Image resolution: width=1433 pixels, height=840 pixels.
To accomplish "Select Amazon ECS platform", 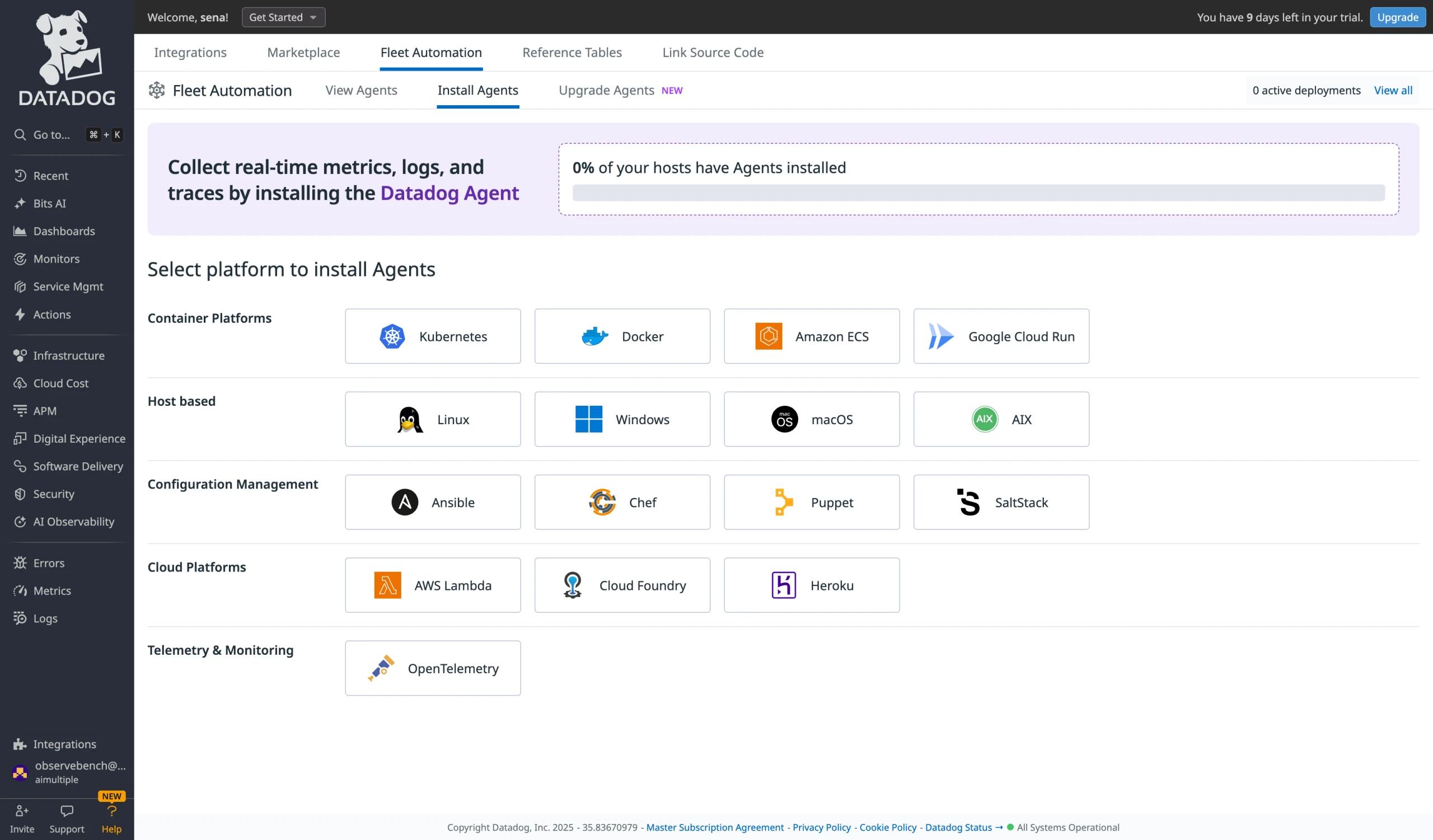I will [x=812, y=336].
